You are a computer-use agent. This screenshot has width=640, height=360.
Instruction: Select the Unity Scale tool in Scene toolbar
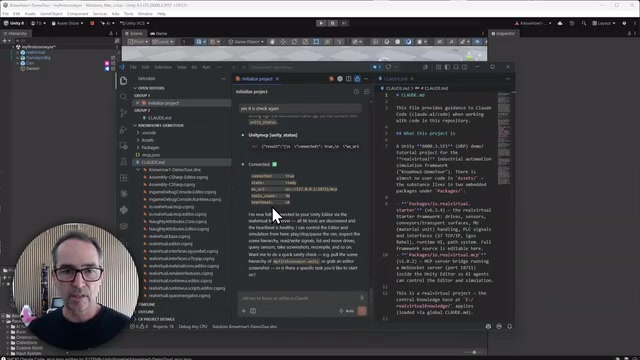(x=305, y=42)
